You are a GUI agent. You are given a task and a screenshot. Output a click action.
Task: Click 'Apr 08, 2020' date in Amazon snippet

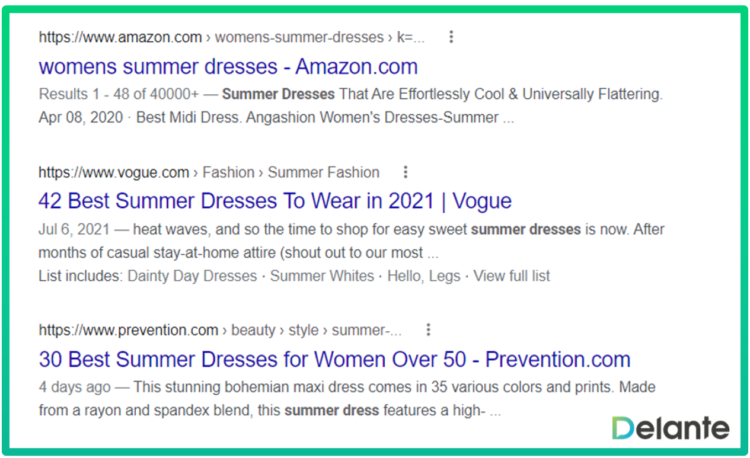(81, 117)
